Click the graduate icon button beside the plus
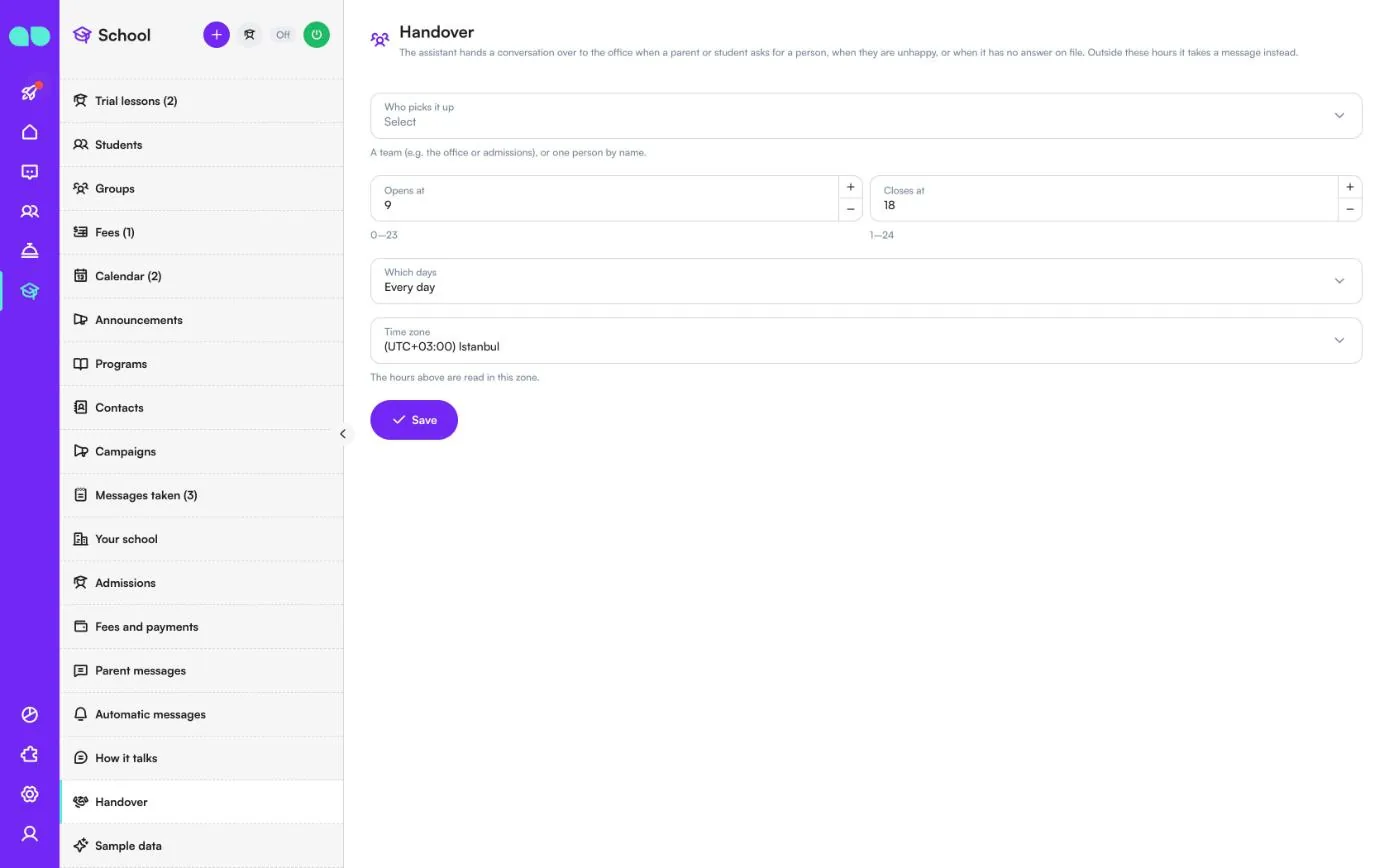Screen dimensions: 1389x868 [x=250, y=35]
